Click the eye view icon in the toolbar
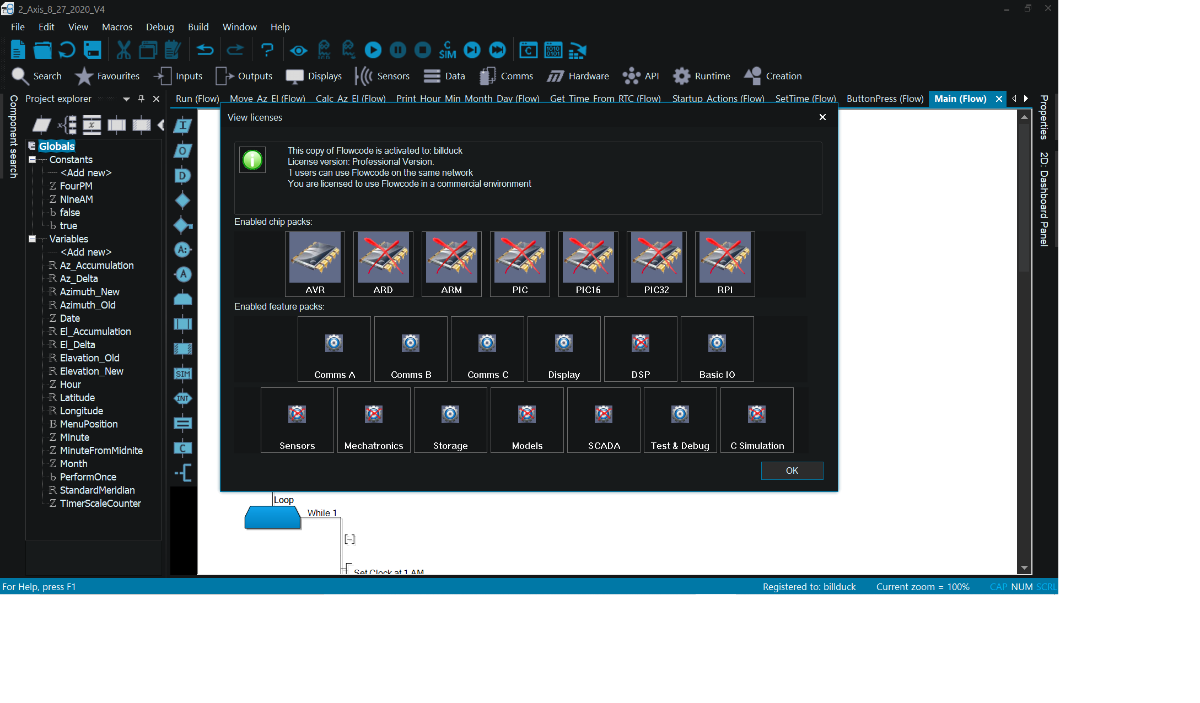 pos(298,50)
